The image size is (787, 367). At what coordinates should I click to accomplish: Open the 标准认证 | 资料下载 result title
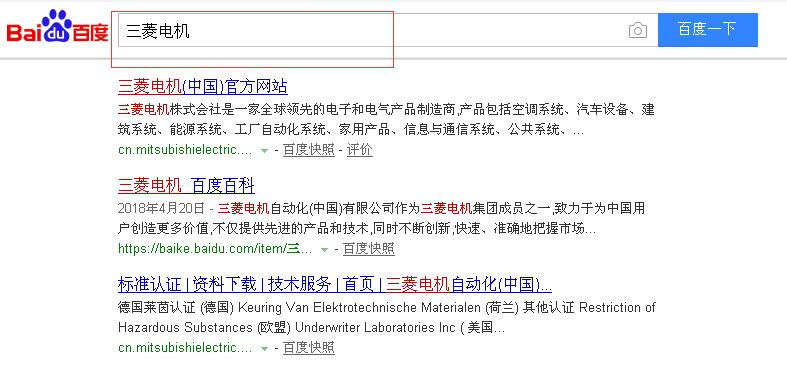coord(335,285)
